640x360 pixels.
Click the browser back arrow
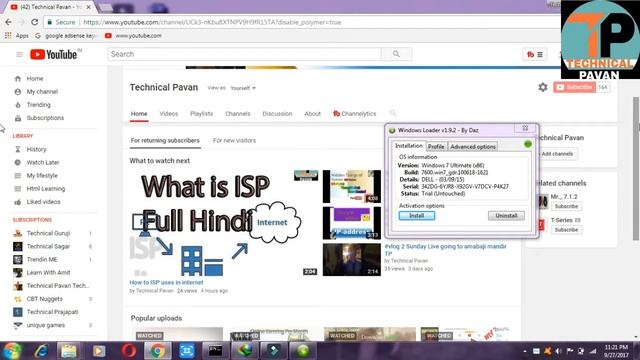tap(9, 22)
